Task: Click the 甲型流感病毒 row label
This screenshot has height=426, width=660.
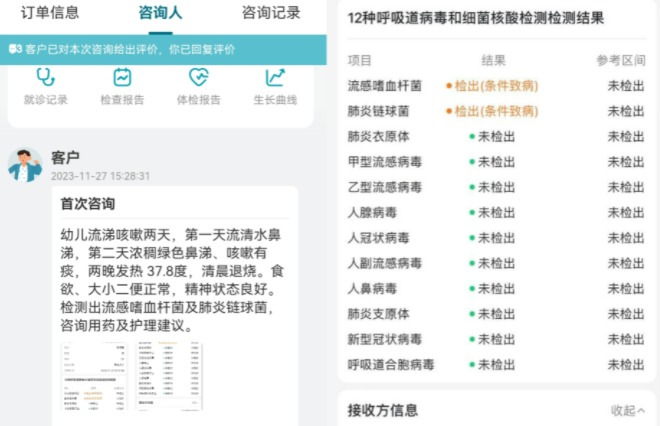Action: tap(385, 162)
